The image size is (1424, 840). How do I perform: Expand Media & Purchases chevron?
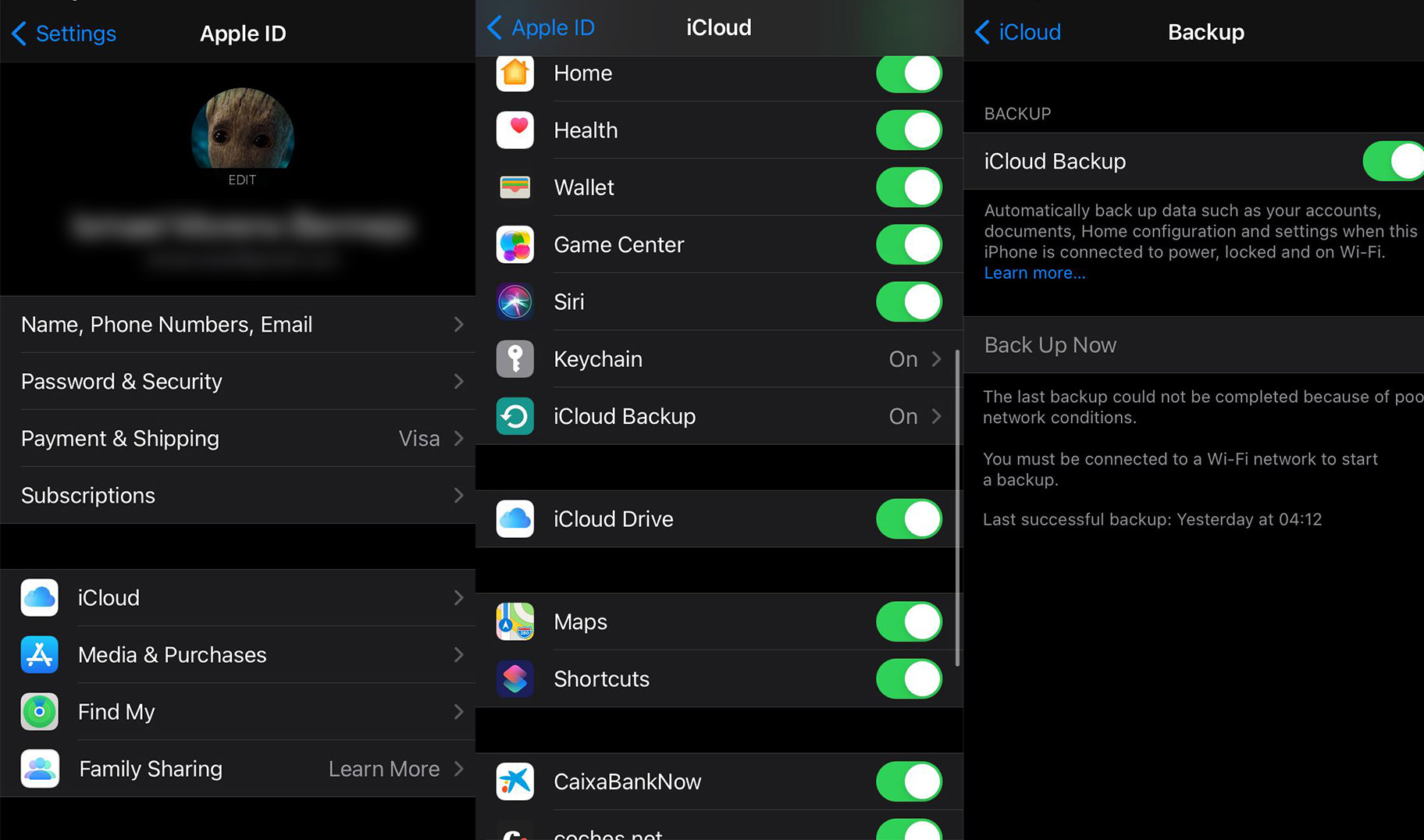click(x=459, y=654)
